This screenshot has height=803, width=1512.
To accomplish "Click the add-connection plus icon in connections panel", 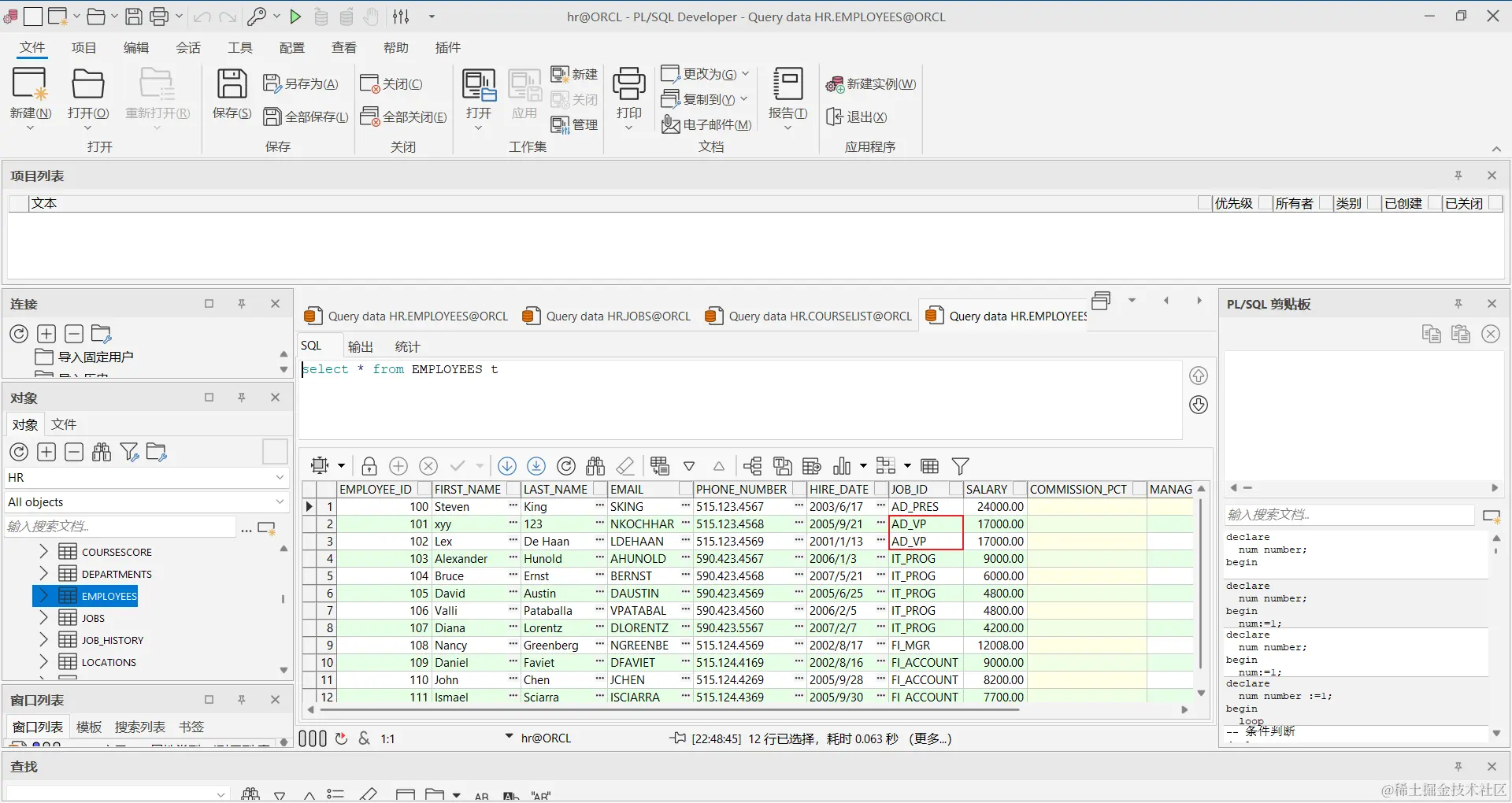I will pyautogui.click(x=46, y=334).
